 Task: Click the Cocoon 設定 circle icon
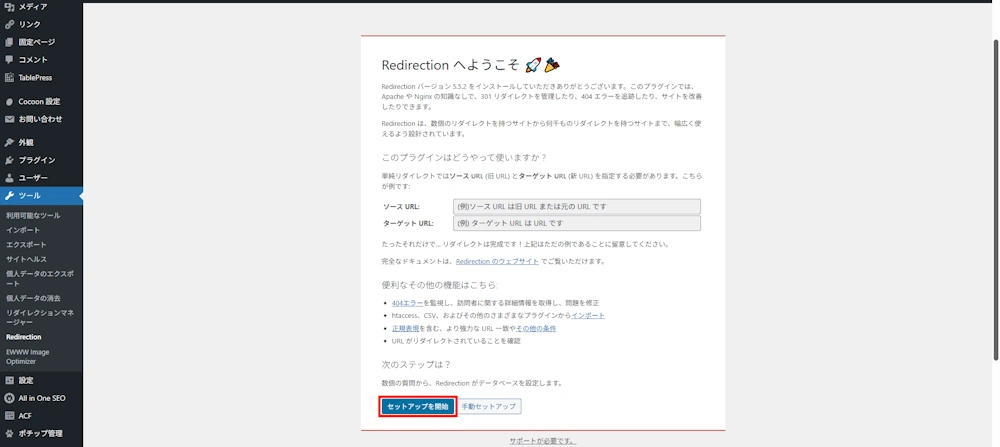coord(9,101)
